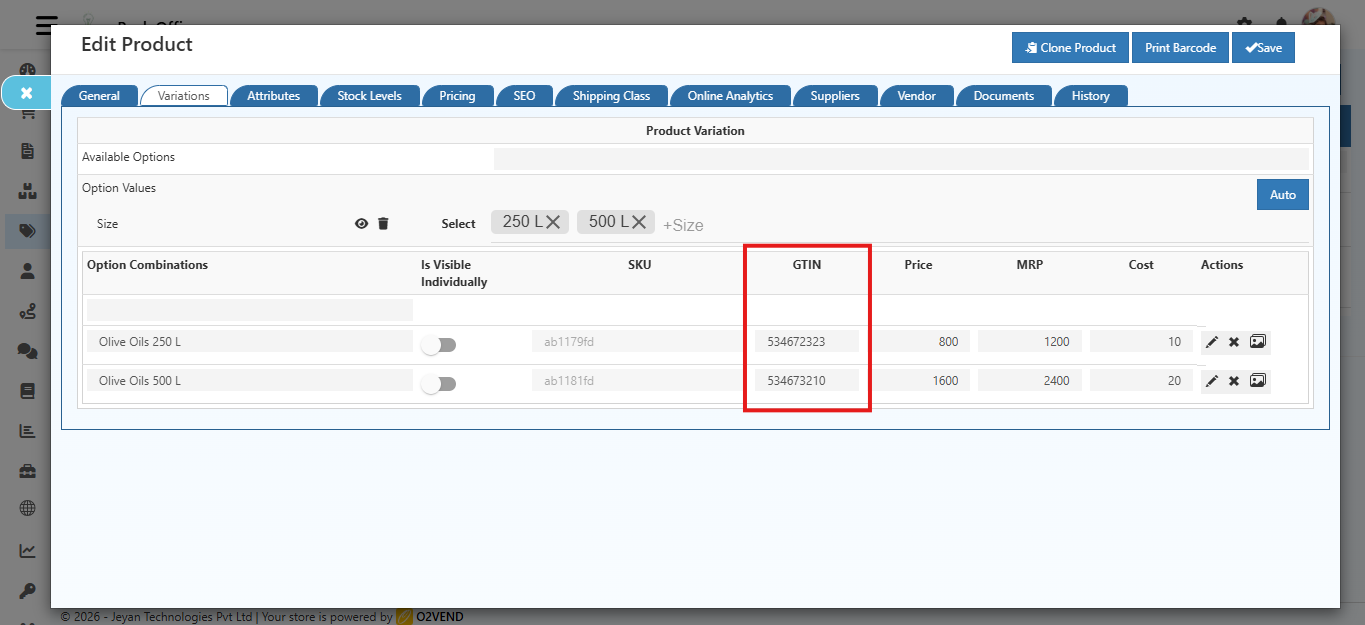This screenshot has height=625, width=1365.
Task: Enable Is Visible Individually for Olive Oils 250 L
Action: point(438,345)
